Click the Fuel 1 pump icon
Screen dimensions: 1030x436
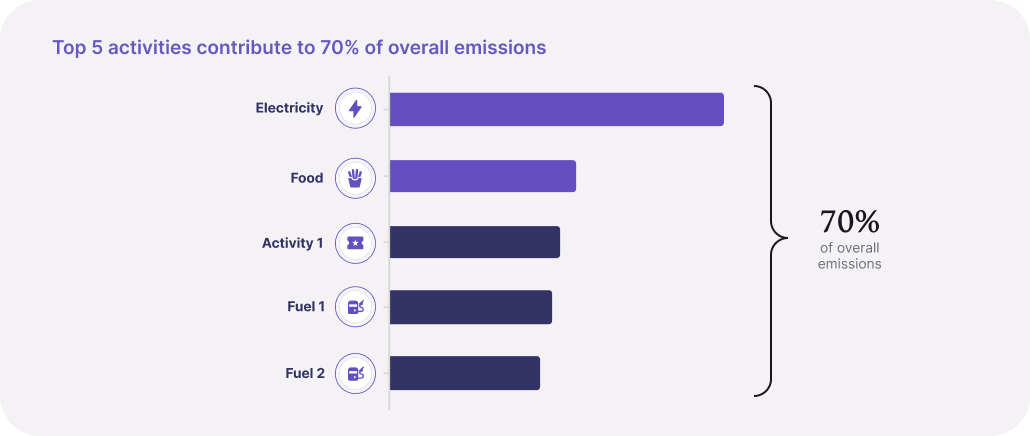pos(355,307)
